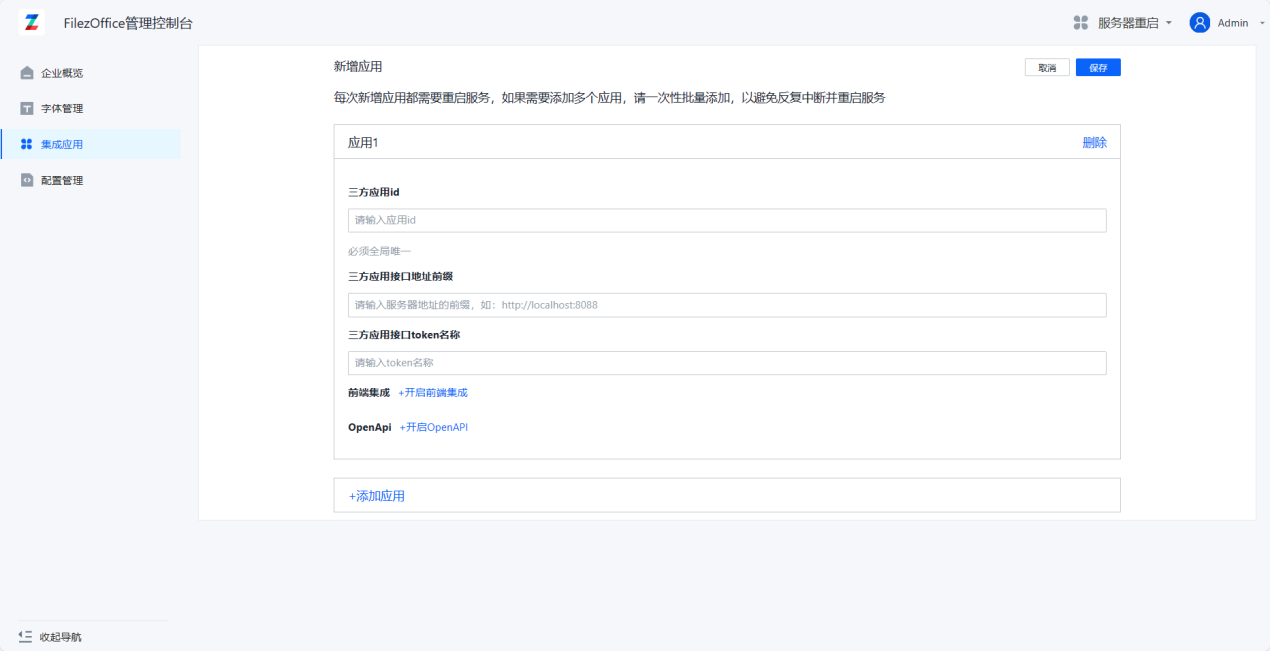Image resolution: width=1270 pixels, height=651 pixels.
Task: Switch to 字体管理 in the sidebar
Action: [60, 108]
